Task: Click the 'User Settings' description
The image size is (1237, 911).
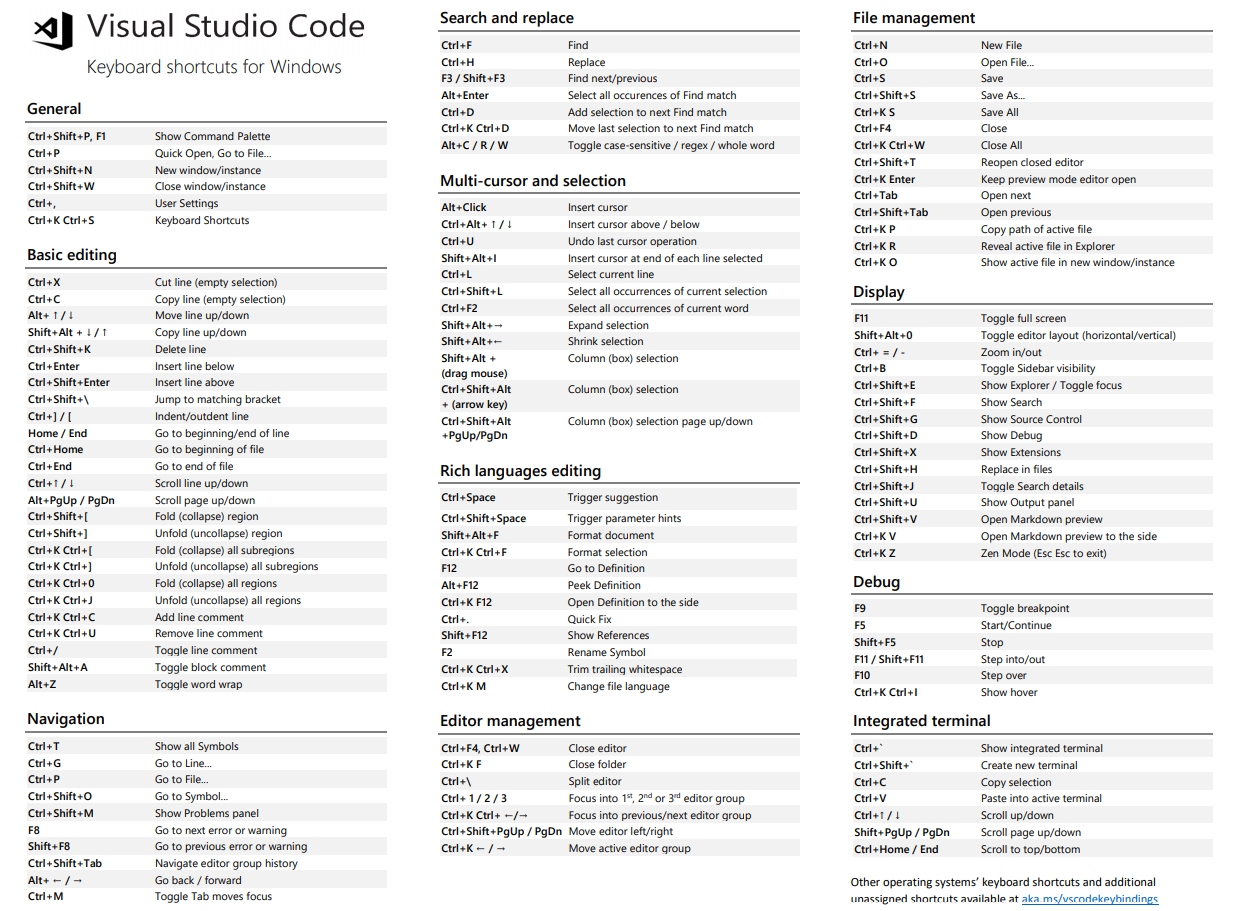Action: point(186,203)
